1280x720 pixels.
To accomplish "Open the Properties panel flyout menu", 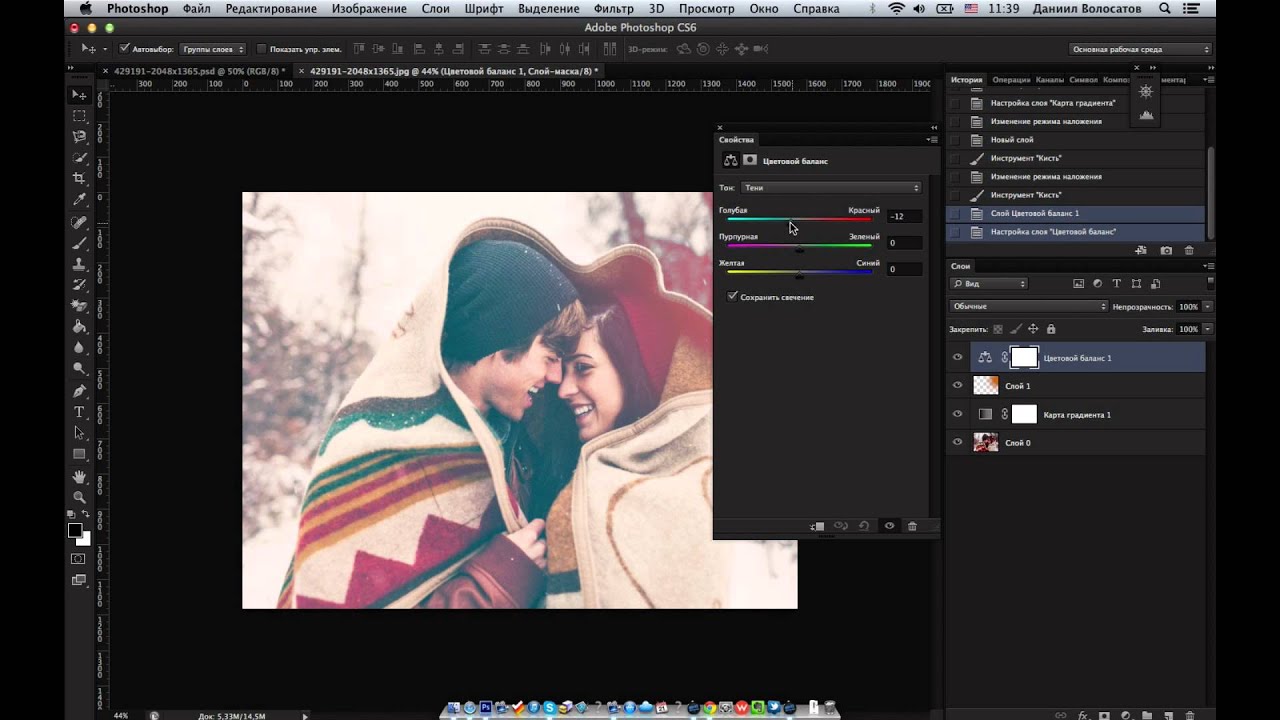I will [x=933, y=140].
